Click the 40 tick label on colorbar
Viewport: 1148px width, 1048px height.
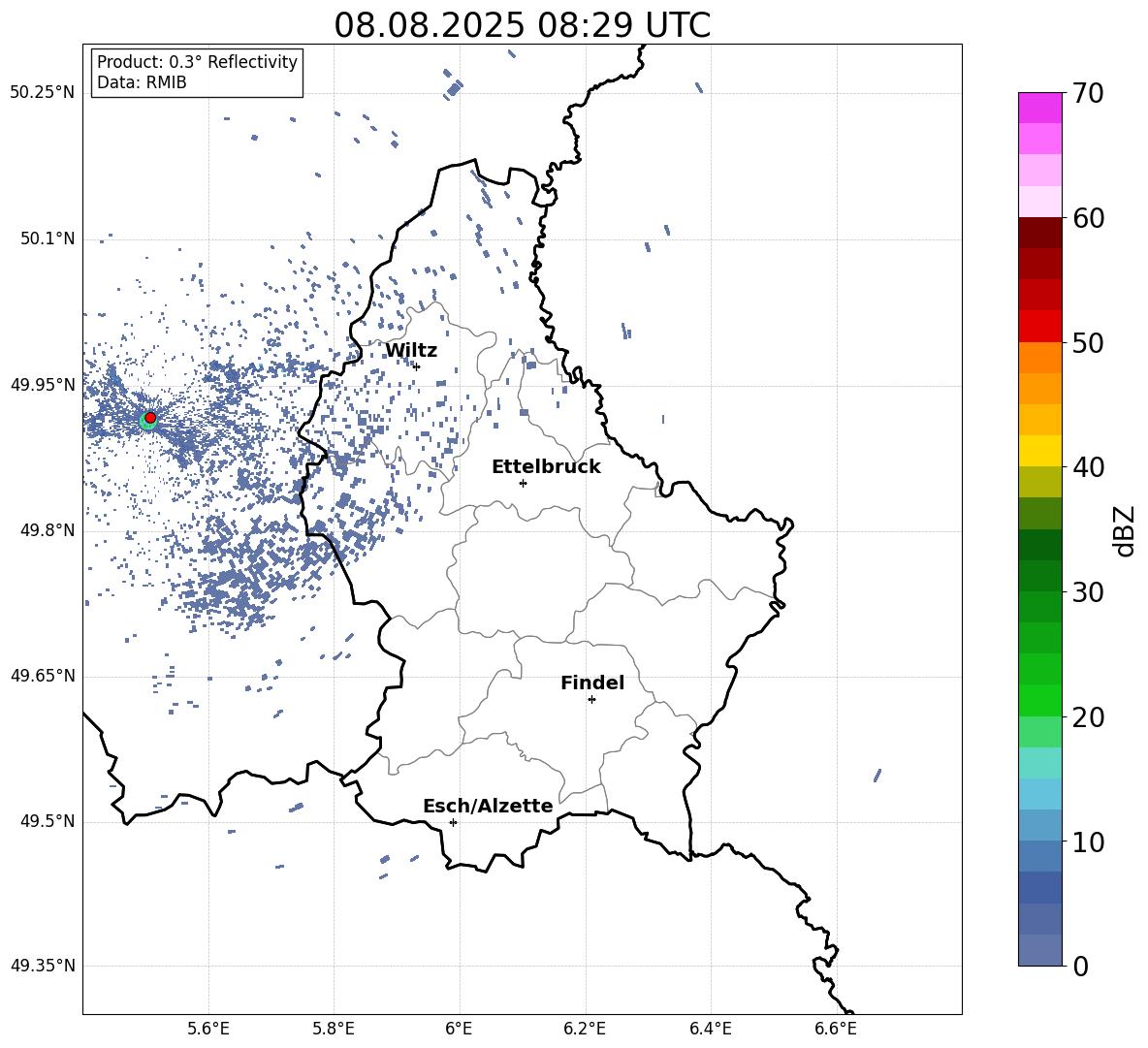click(x=1088, y=467)
